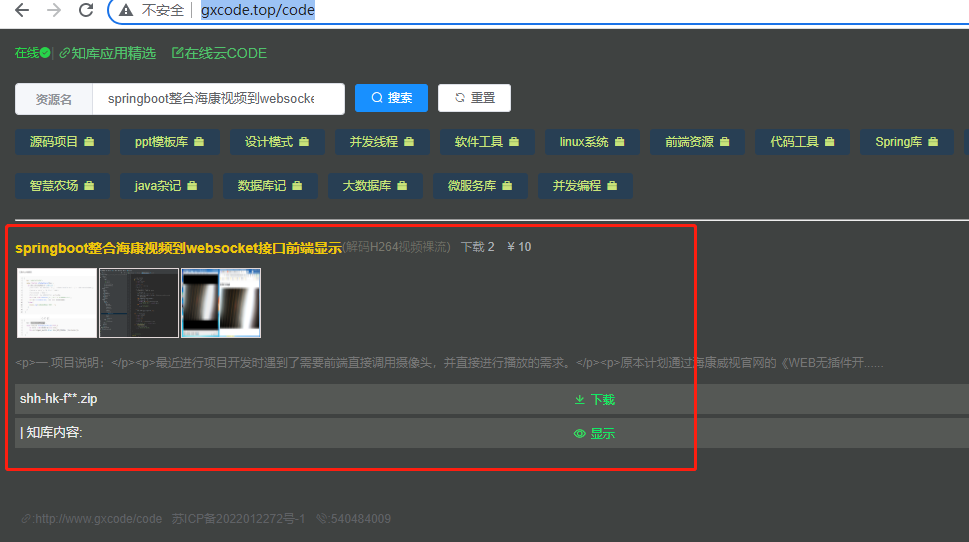
Task: Choose the 前端资源 category tag
Action: (x=697, y=142)
